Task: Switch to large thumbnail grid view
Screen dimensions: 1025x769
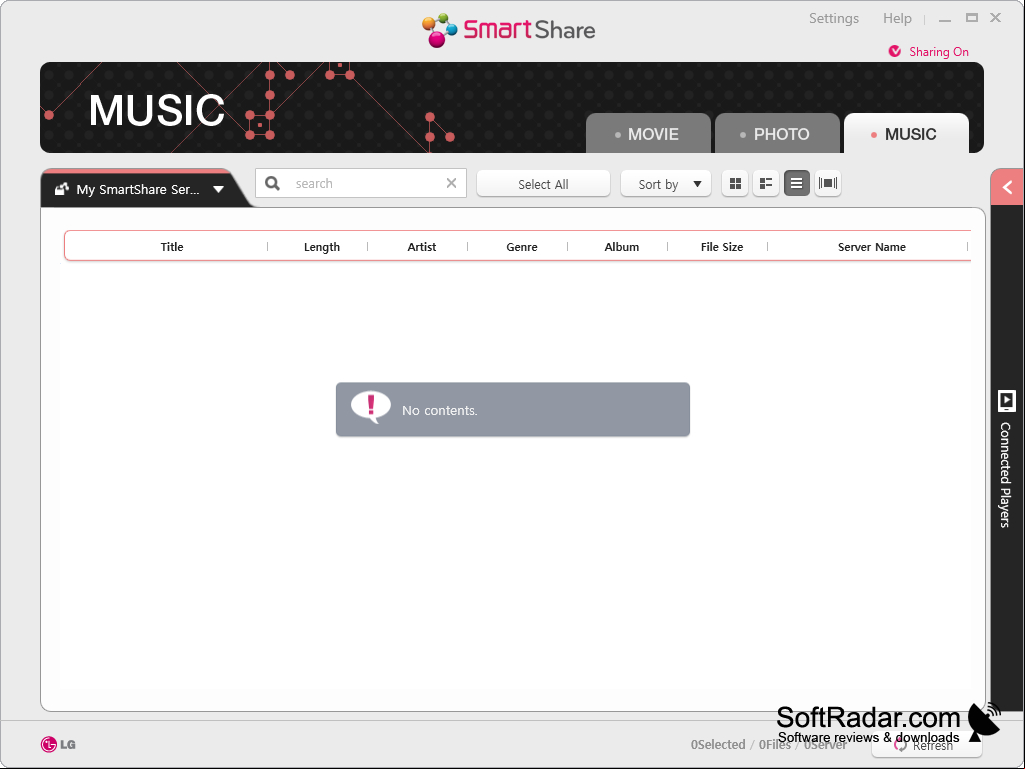Action: click(735, 183)
